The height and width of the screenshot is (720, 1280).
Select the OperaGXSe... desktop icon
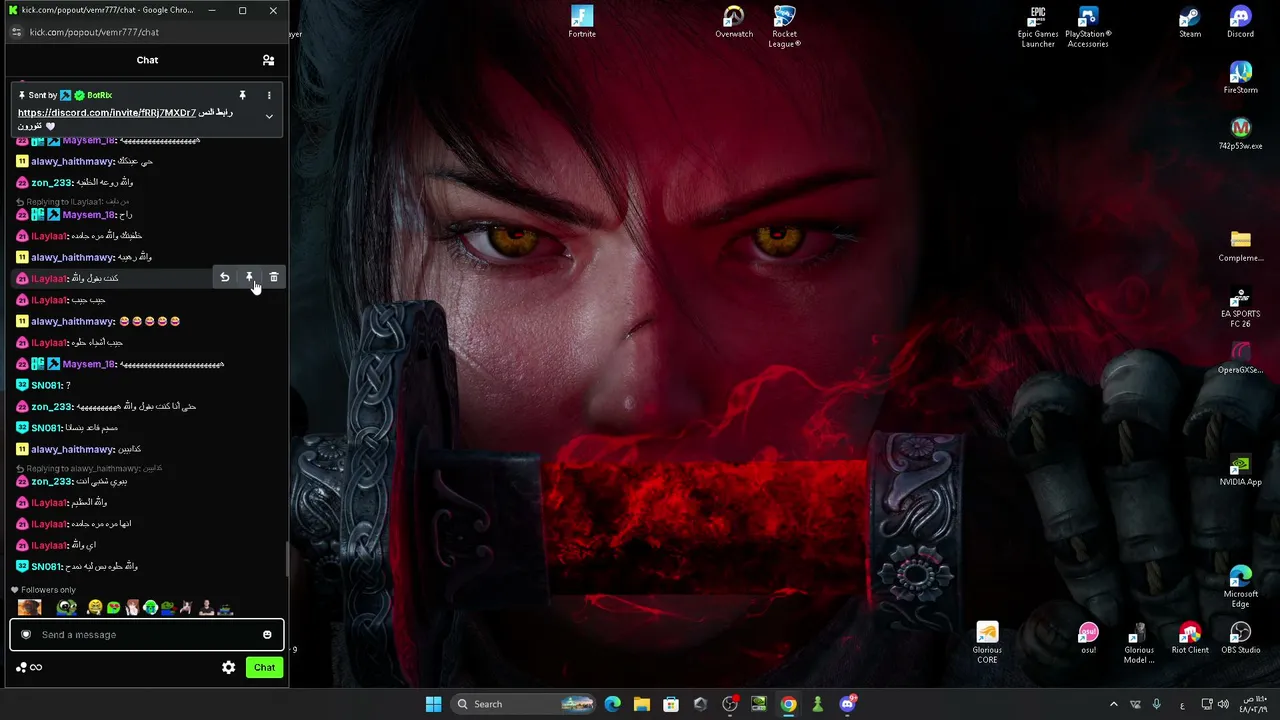[x=1241, y=358]
